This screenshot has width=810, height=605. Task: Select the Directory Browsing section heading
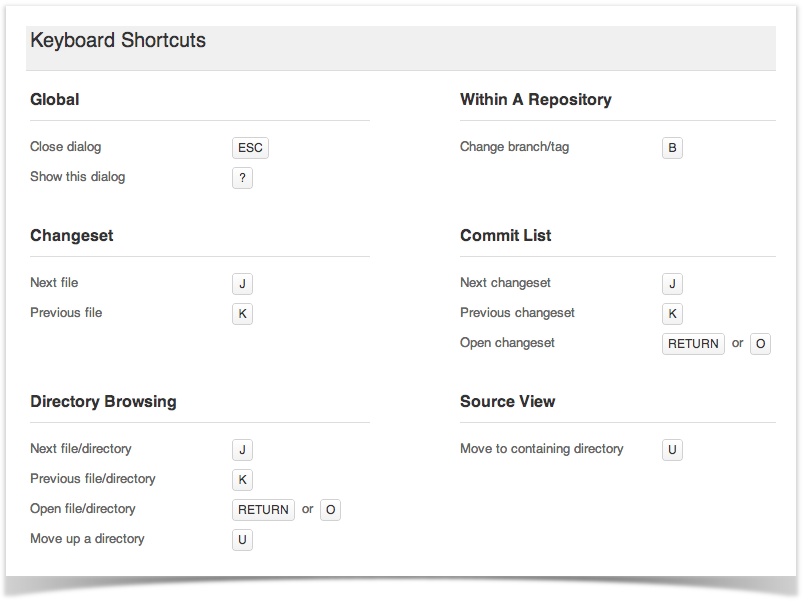pos(103,401)
